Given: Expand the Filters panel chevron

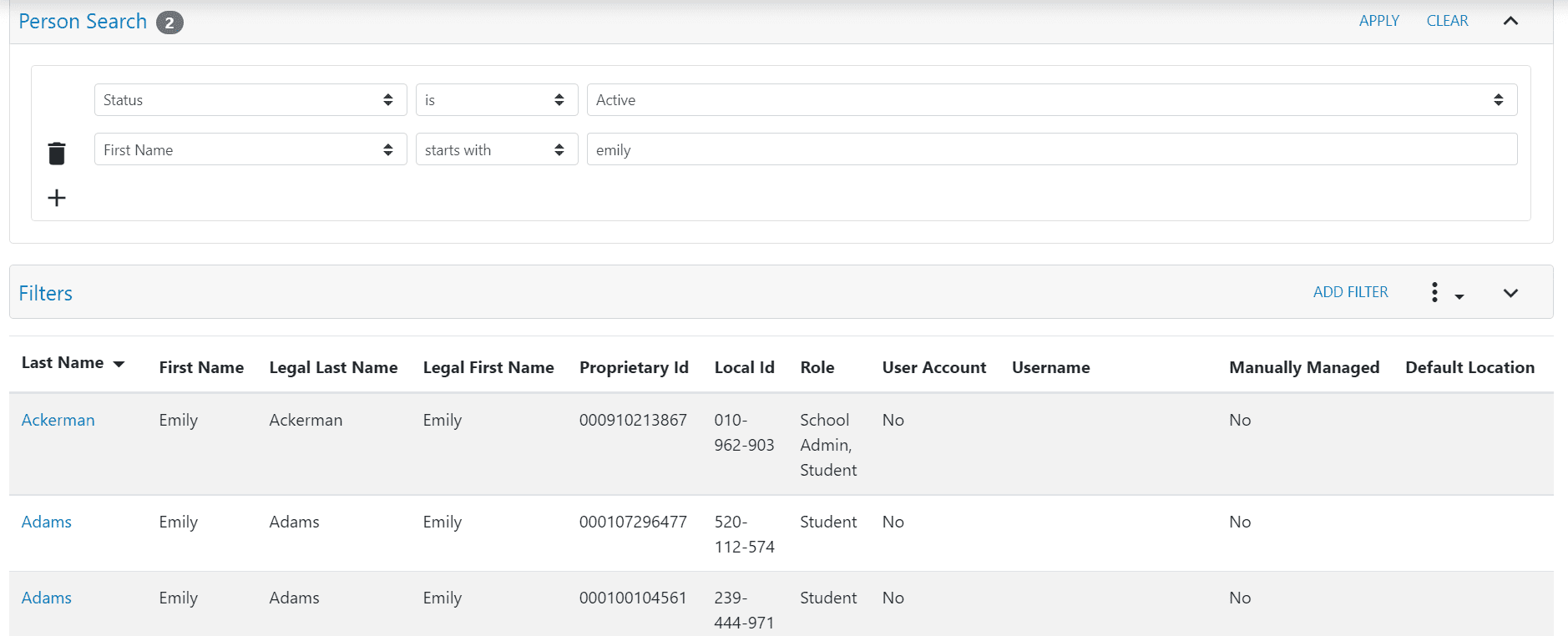Looking at the screenshot, I should (x=1510, y=293).
